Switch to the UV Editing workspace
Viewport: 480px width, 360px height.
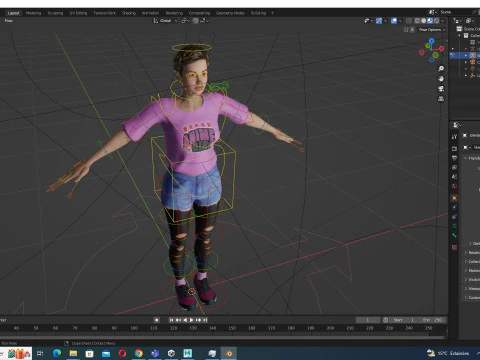(x=78, y=13)
